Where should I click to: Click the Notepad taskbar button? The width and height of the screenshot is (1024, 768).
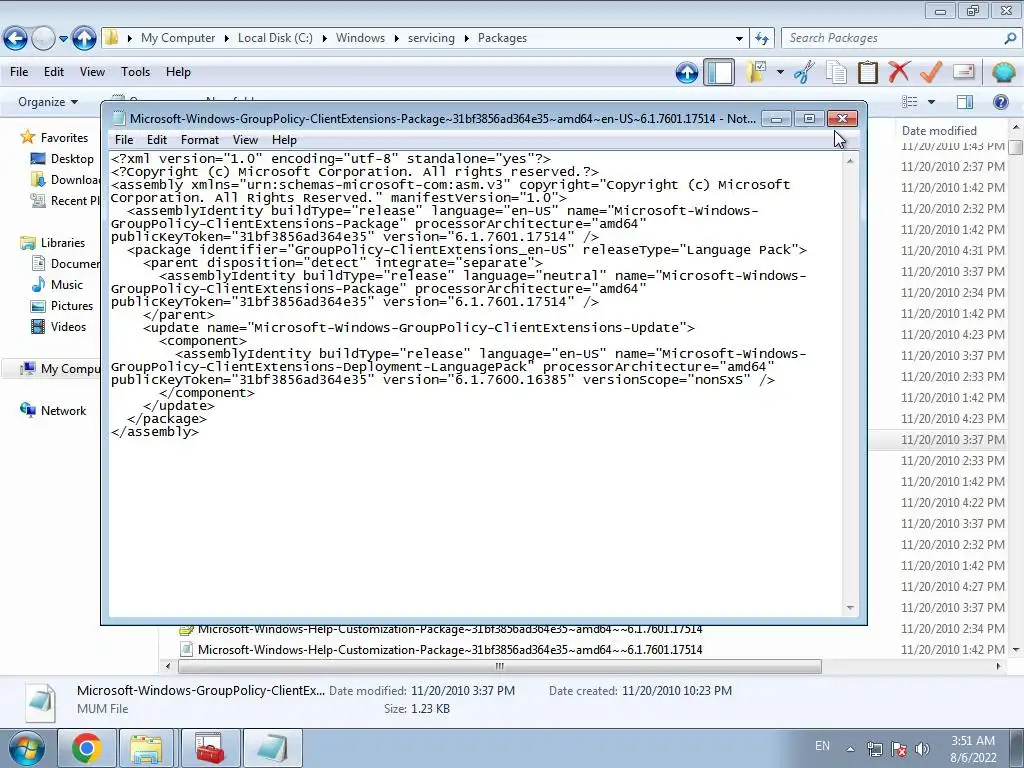[x=272, y=748]
